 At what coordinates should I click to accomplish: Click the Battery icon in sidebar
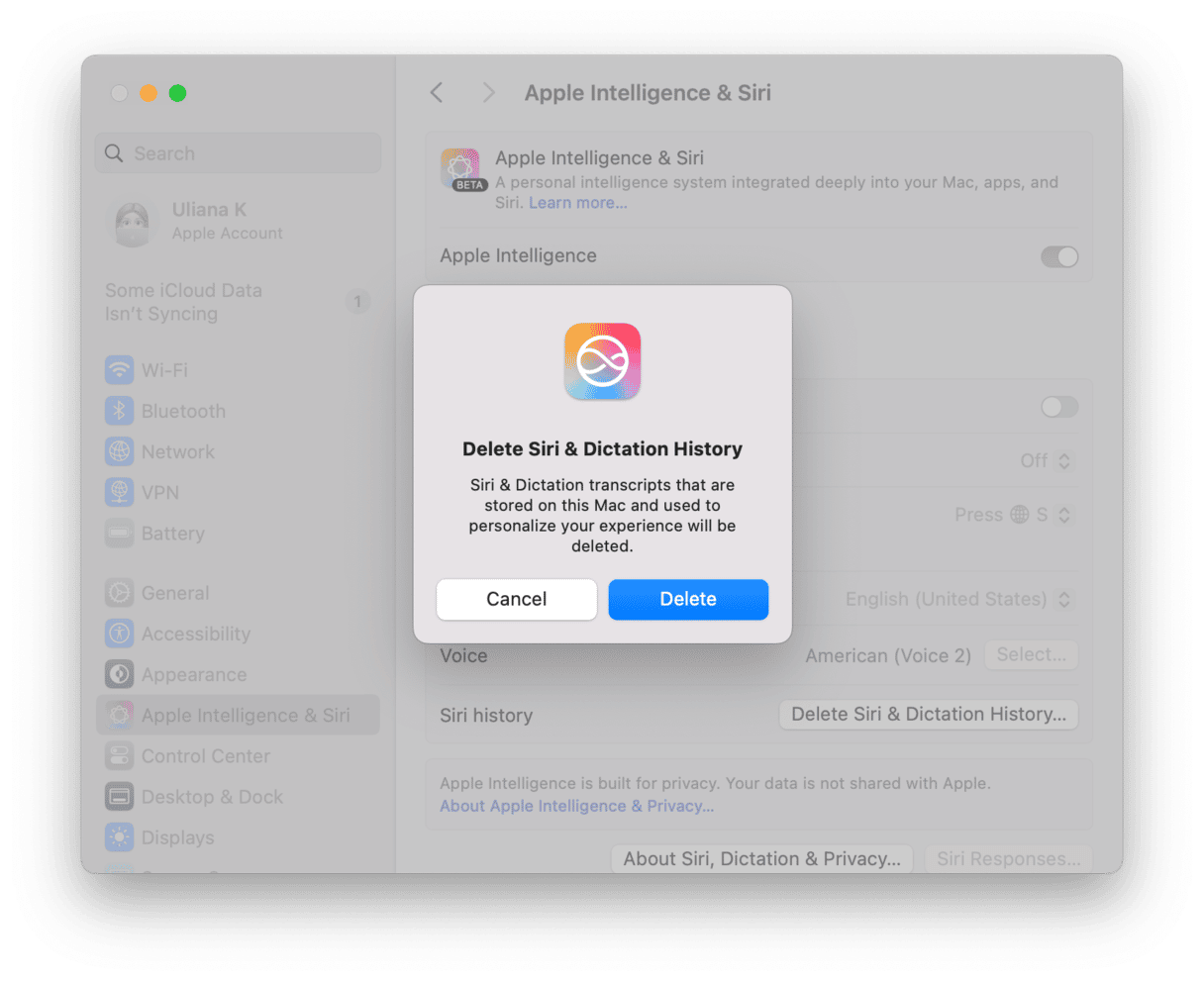(x=119, y=533)
